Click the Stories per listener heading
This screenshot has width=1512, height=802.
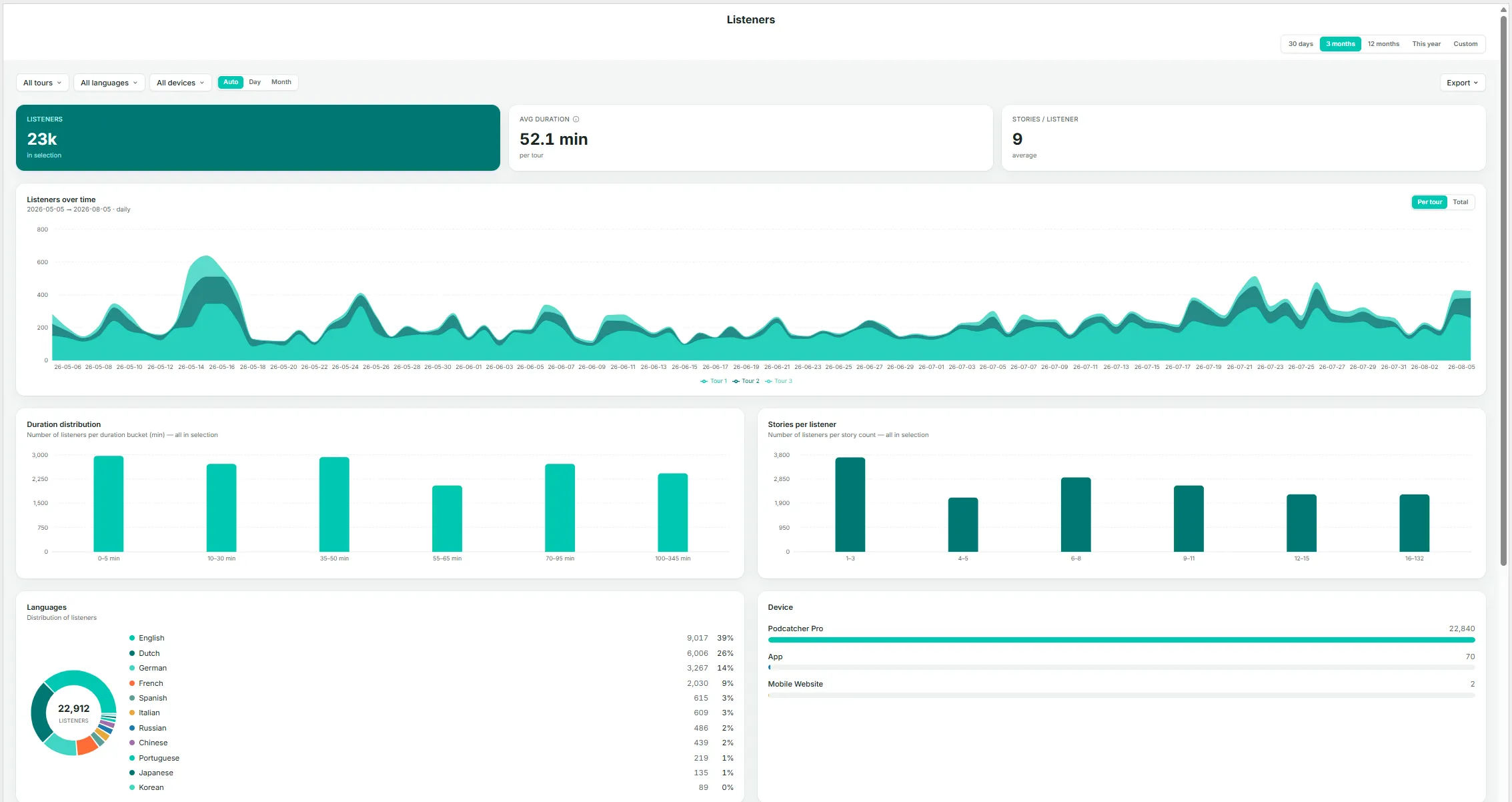(802, 424)
